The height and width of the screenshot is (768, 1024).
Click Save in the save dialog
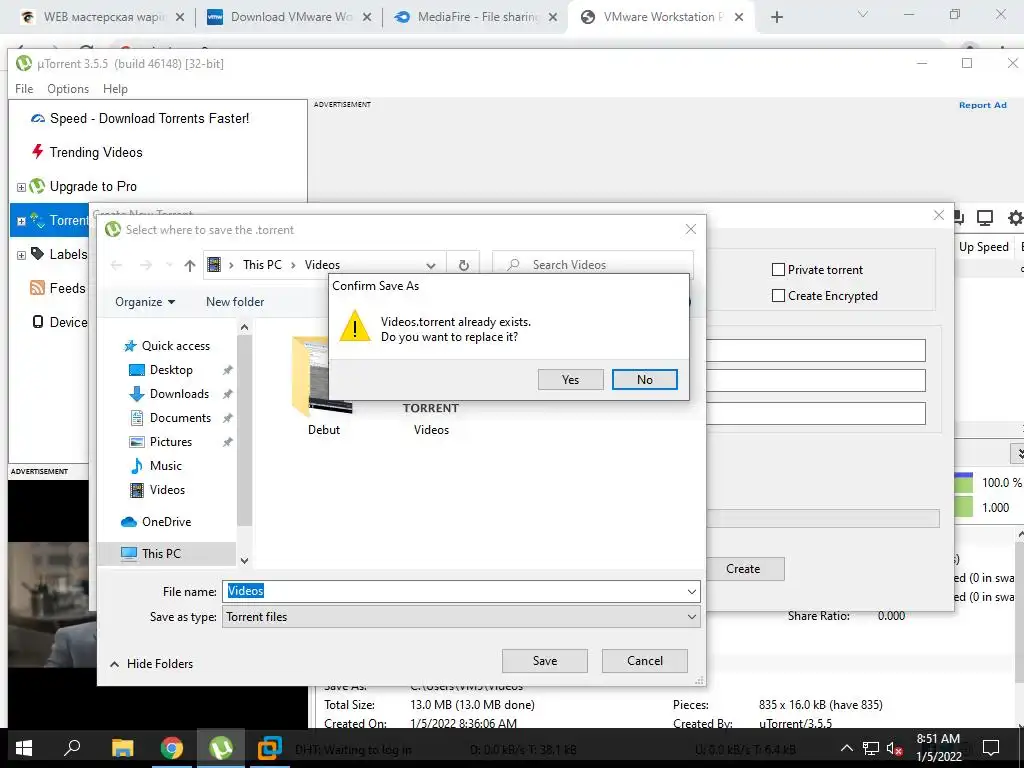tap(545, 661)
